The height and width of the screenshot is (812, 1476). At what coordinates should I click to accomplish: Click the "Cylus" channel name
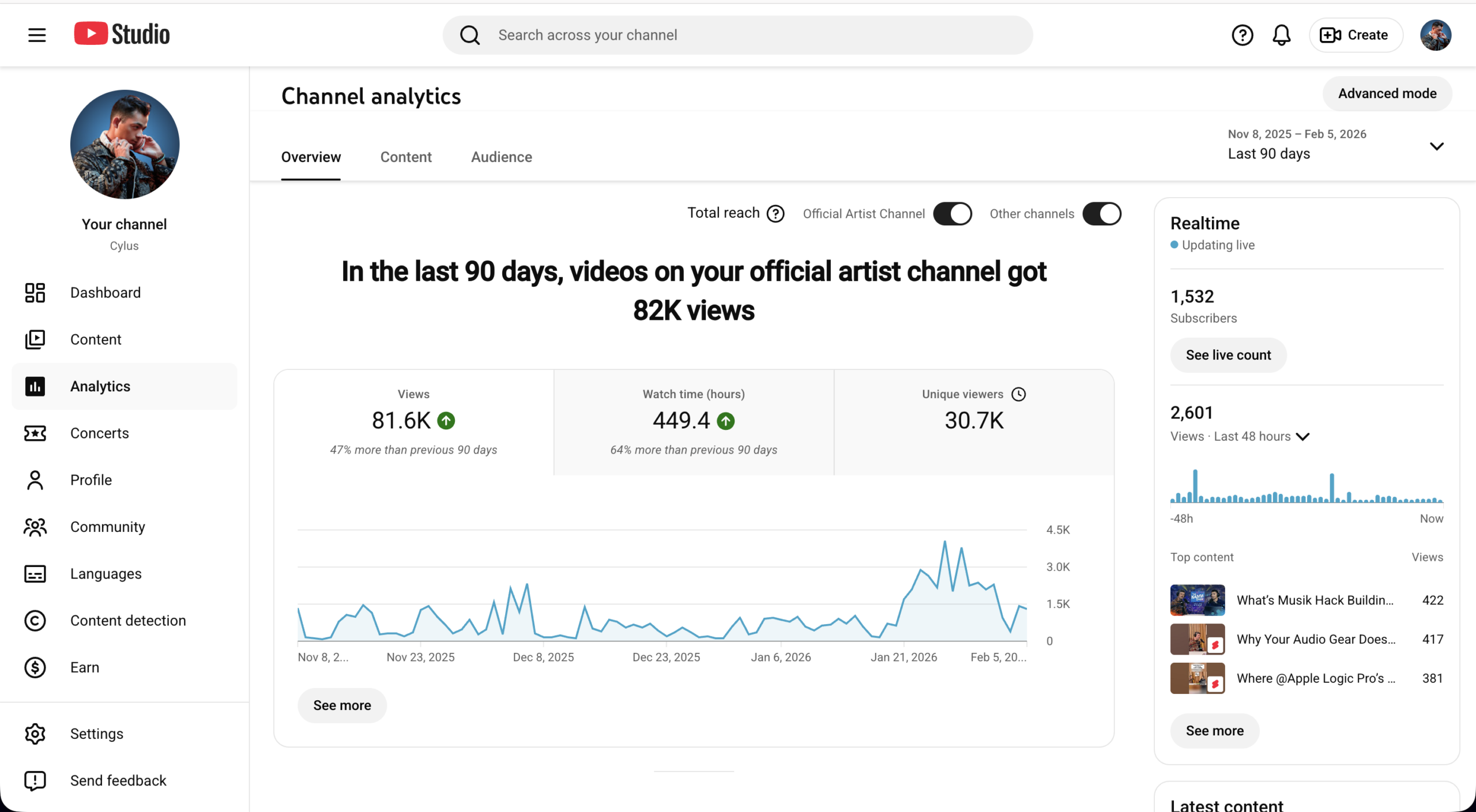tap(124, 246)
